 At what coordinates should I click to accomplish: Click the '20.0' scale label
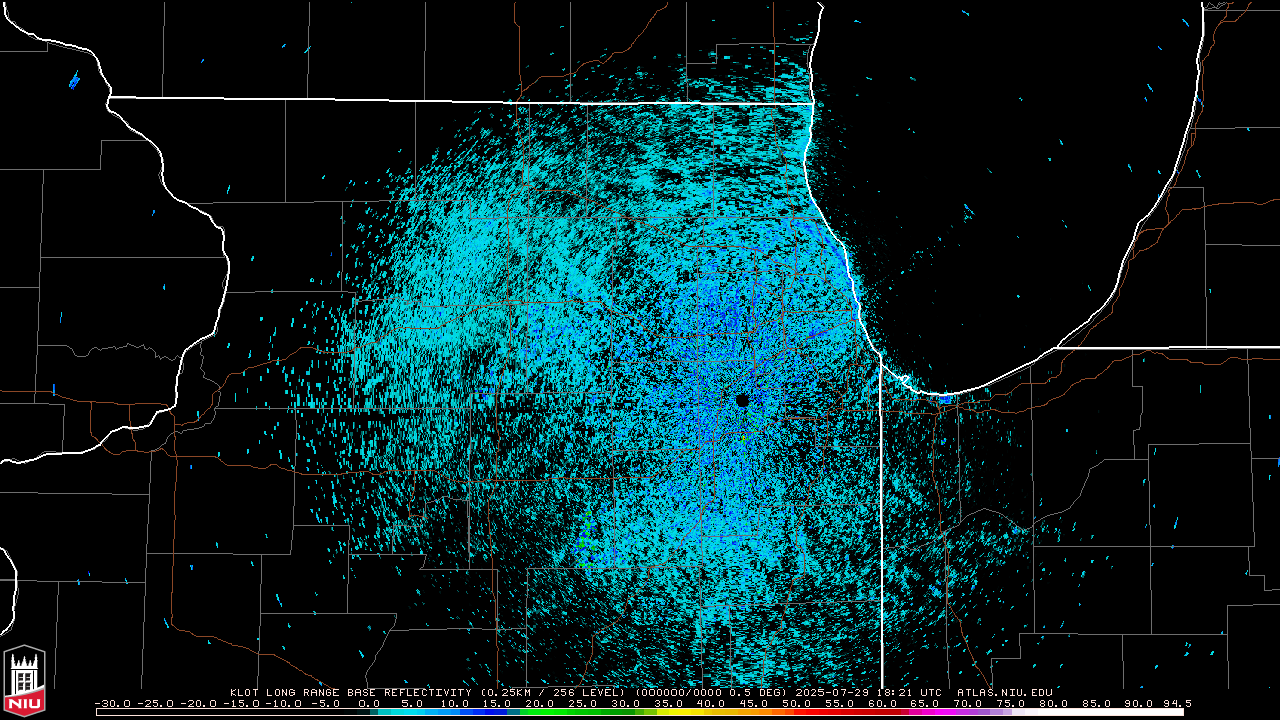point(540,703)
